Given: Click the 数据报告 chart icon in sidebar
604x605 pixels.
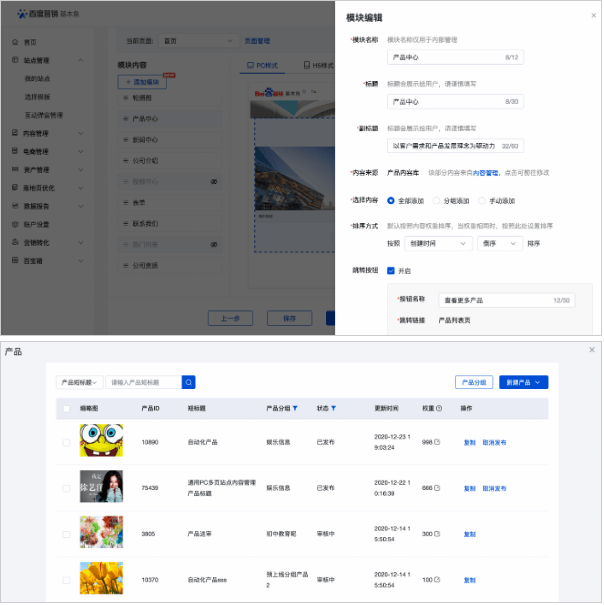Looking at the screenshot, I should tap(15, 206).
